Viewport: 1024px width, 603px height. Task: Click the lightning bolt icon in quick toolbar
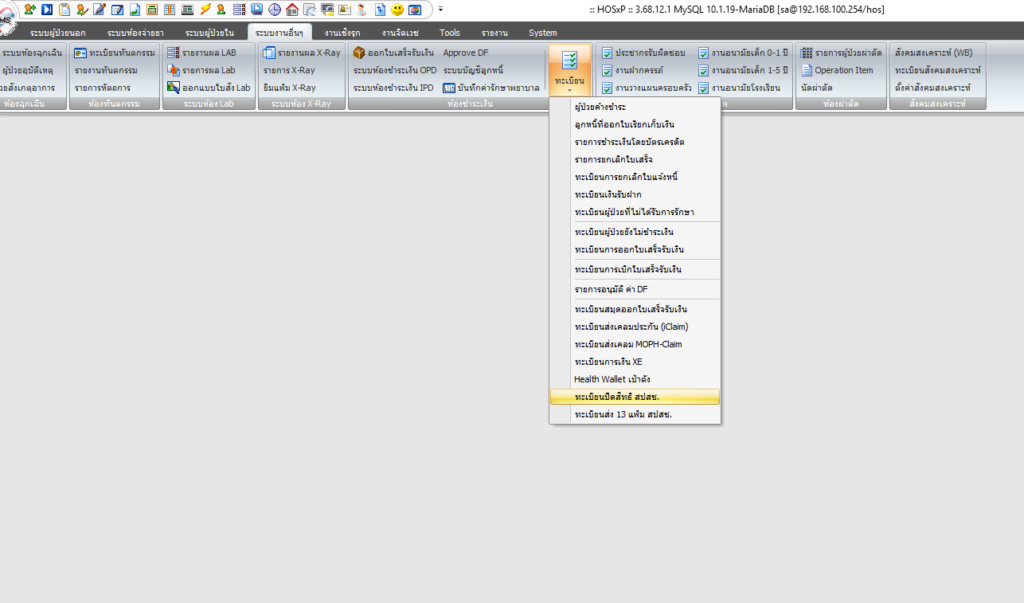tap(205, 9)
